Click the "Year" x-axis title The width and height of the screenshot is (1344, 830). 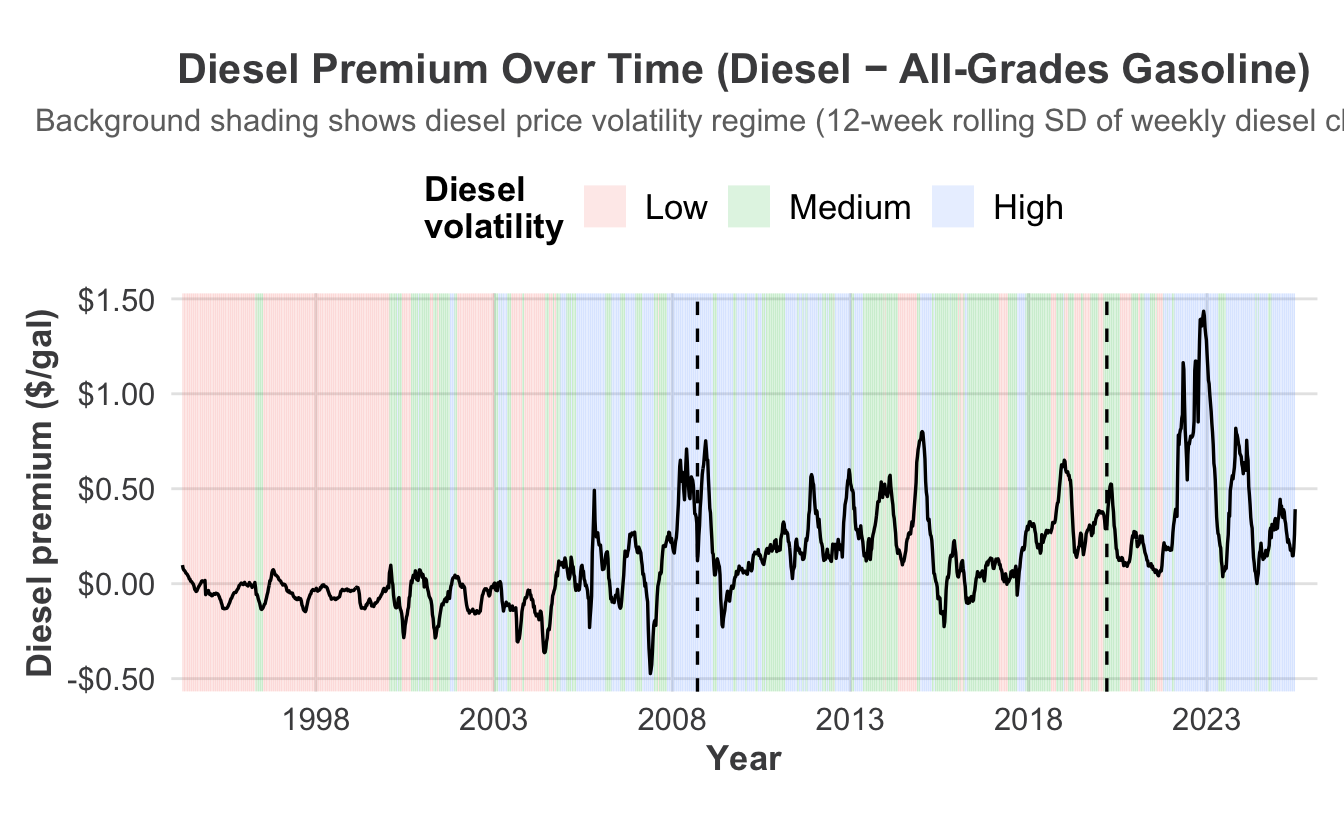click(743, 759)
